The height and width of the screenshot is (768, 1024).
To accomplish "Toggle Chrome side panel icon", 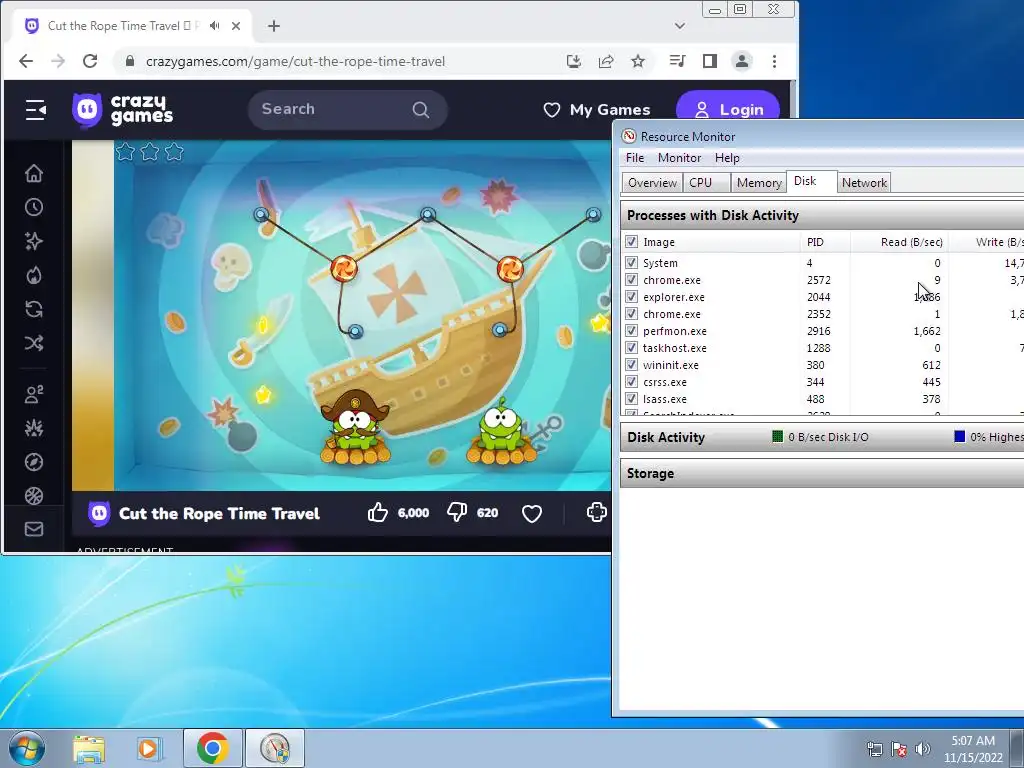I will (710, 61).
